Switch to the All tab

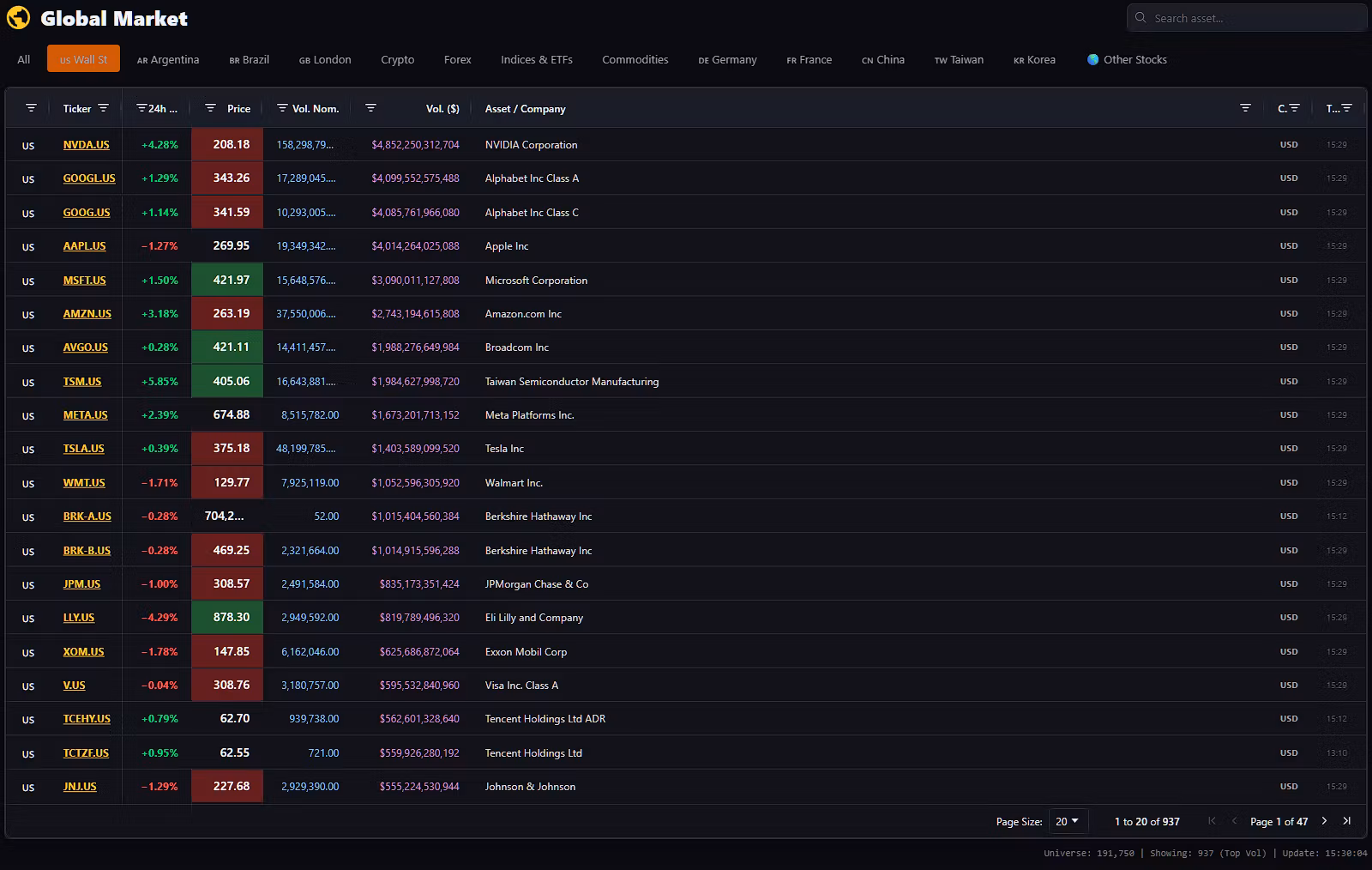(24, 59)
